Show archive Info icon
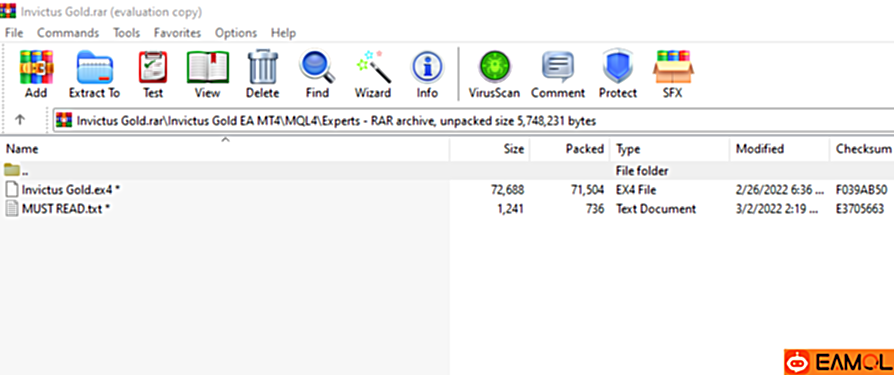894x375 pixels. pyautogui.click(x=427, y=67)
